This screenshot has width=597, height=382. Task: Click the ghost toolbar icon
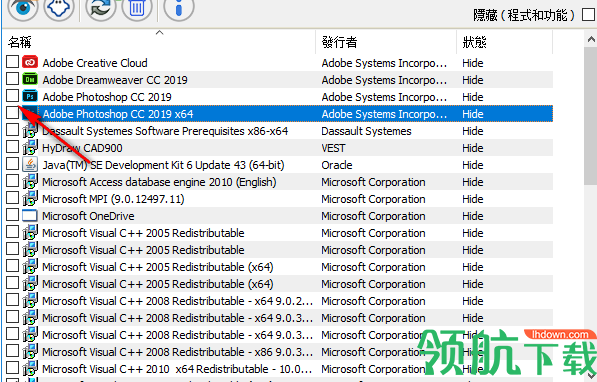click(59, 8)
